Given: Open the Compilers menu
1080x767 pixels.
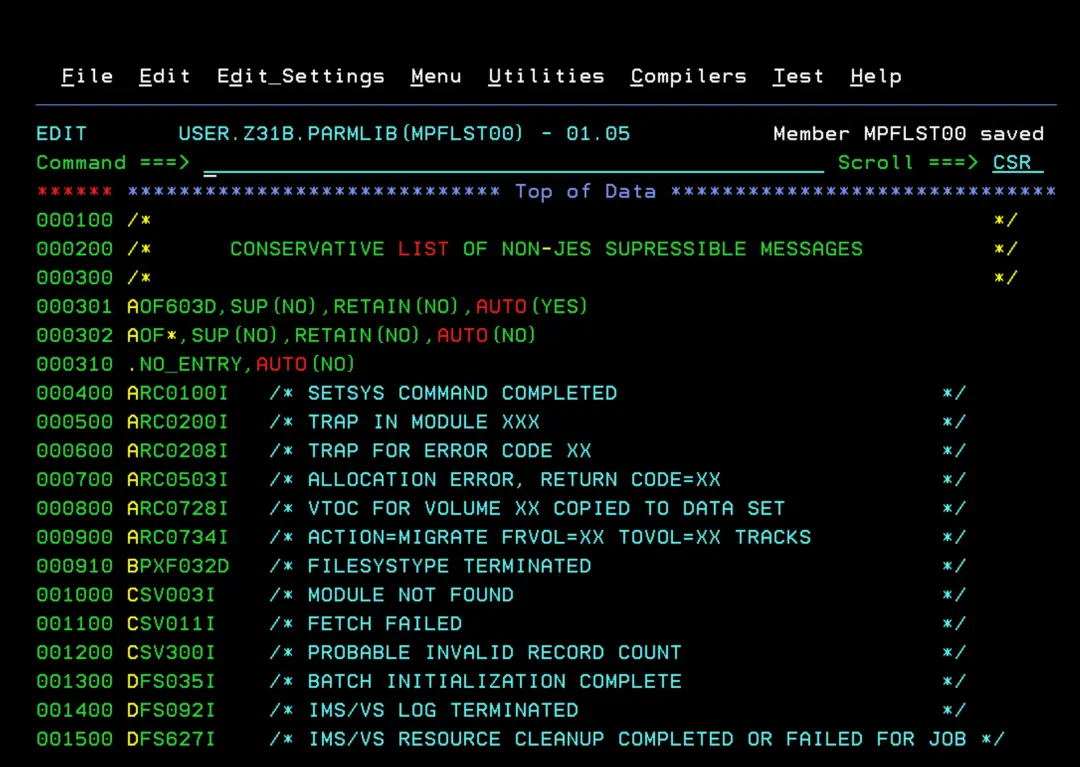Looking at the screenshot, I should tap(688, 76).
